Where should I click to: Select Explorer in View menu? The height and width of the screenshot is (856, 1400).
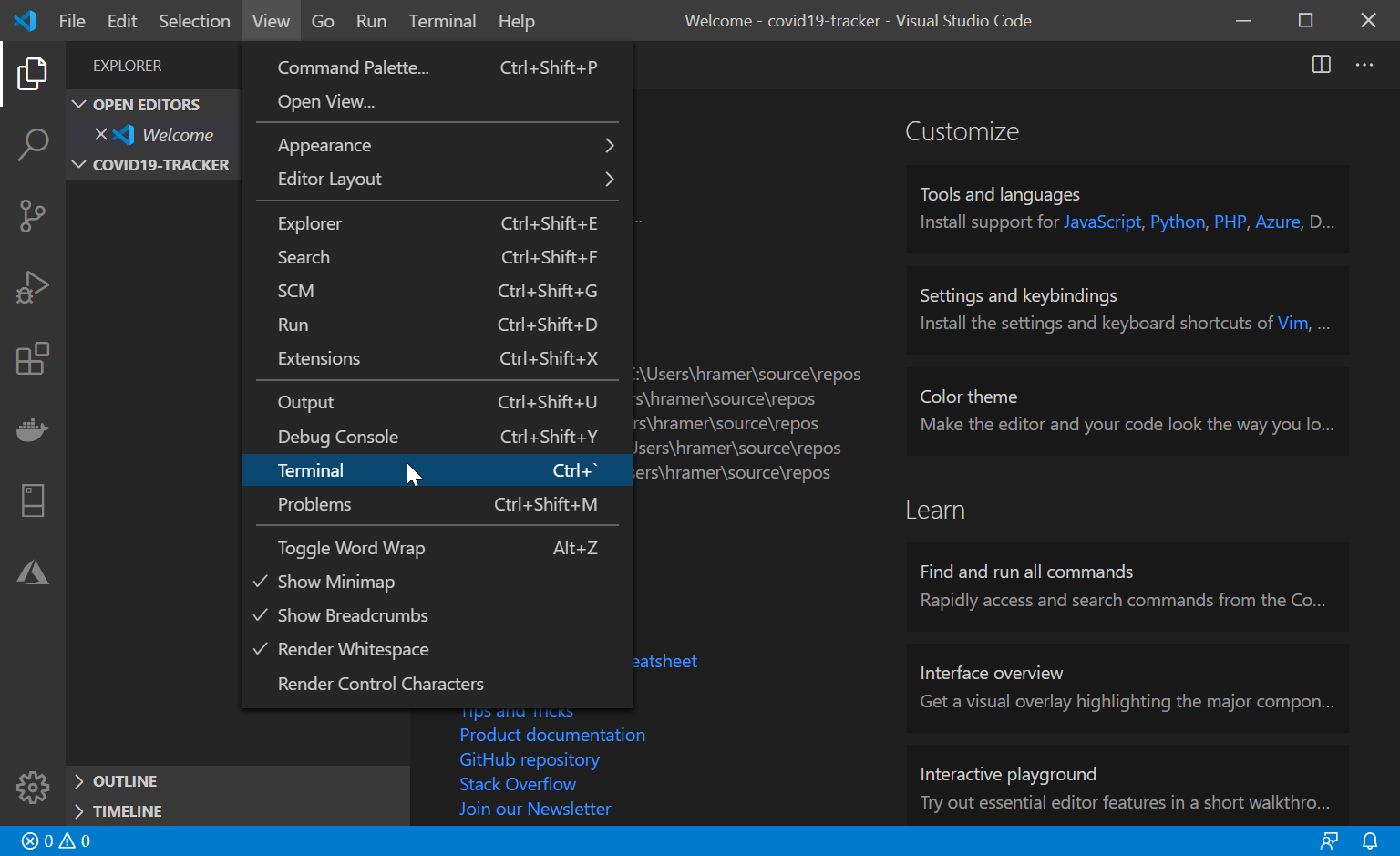point(437,223)
